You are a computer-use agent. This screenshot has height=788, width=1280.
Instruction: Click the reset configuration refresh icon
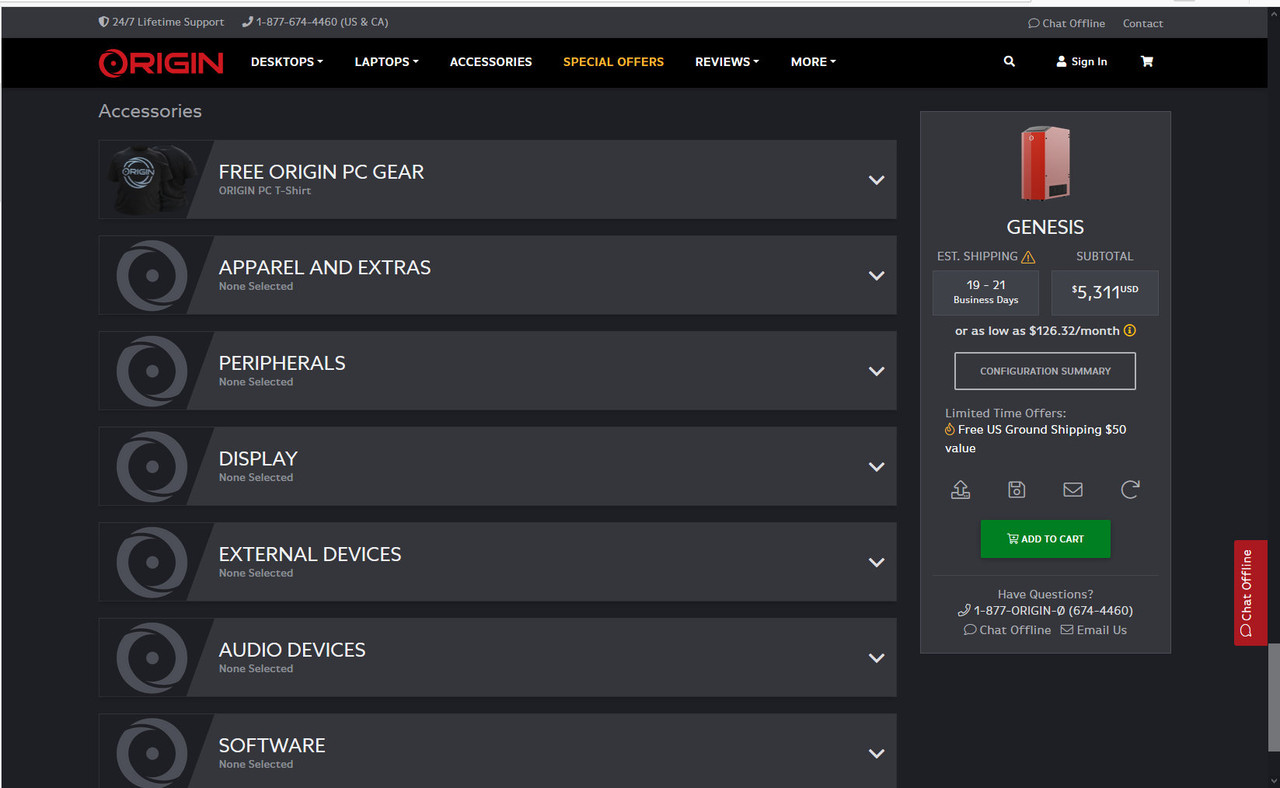[x=1130, y=489]
